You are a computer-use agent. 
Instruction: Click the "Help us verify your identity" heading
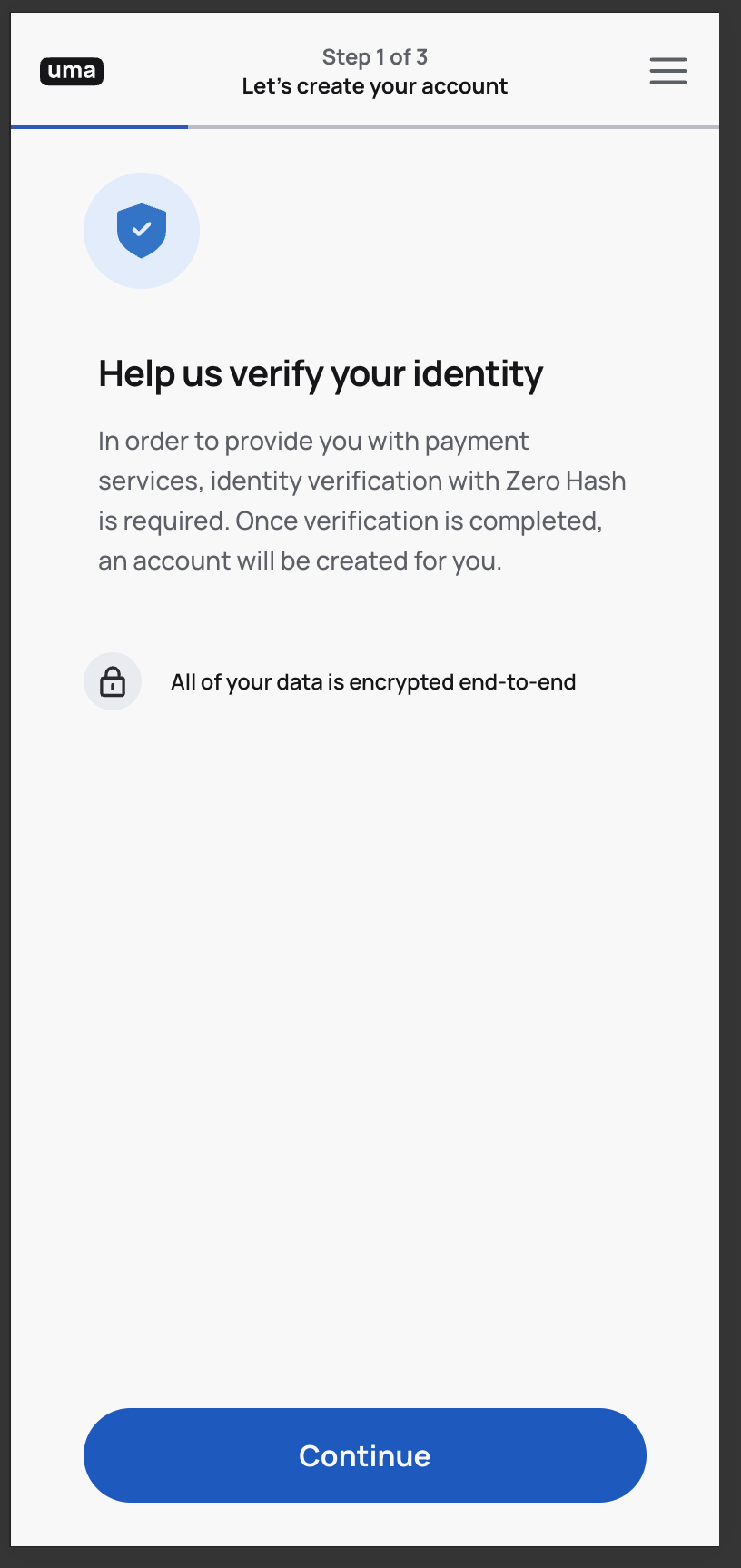[321, 373]
